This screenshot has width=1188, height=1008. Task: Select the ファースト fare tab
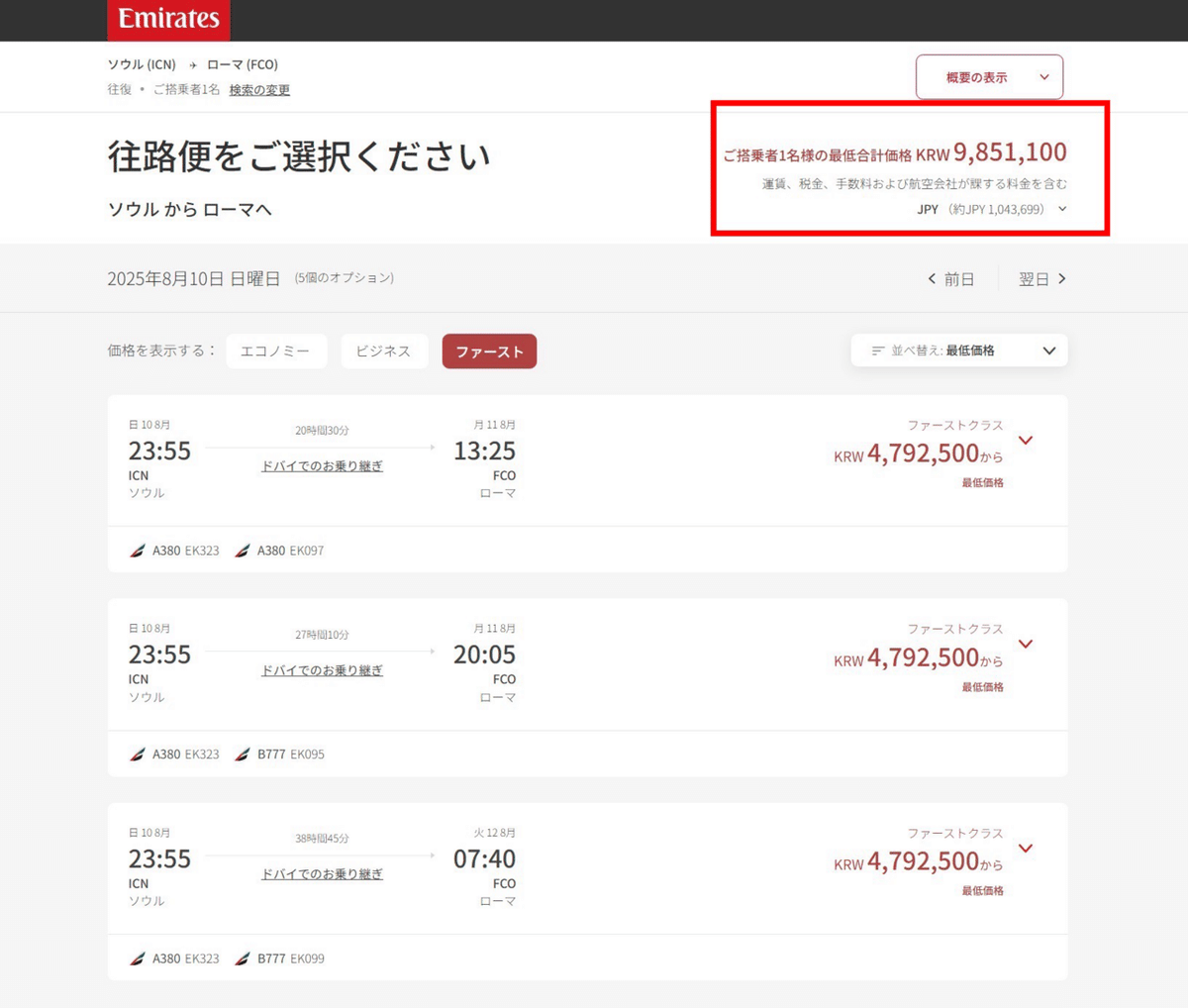point(489,352)
